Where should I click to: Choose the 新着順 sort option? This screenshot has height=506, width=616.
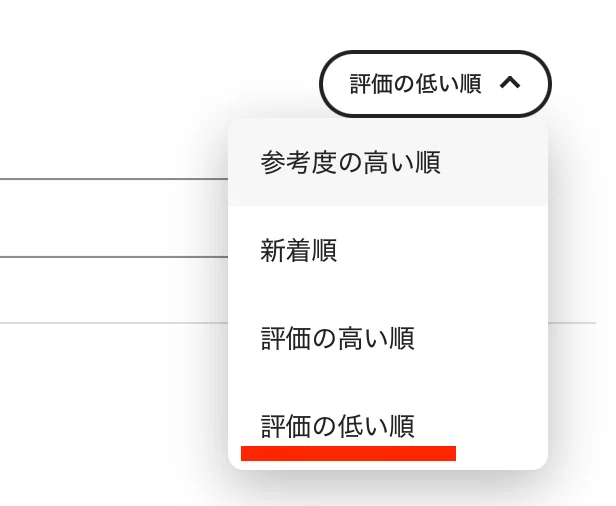(388, 250)
